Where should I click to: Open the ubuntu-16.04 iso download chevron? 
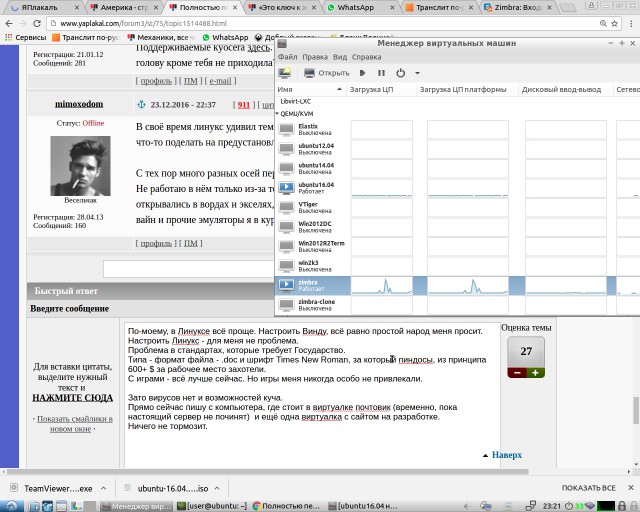pyautogui.click(x=217, y=488)
